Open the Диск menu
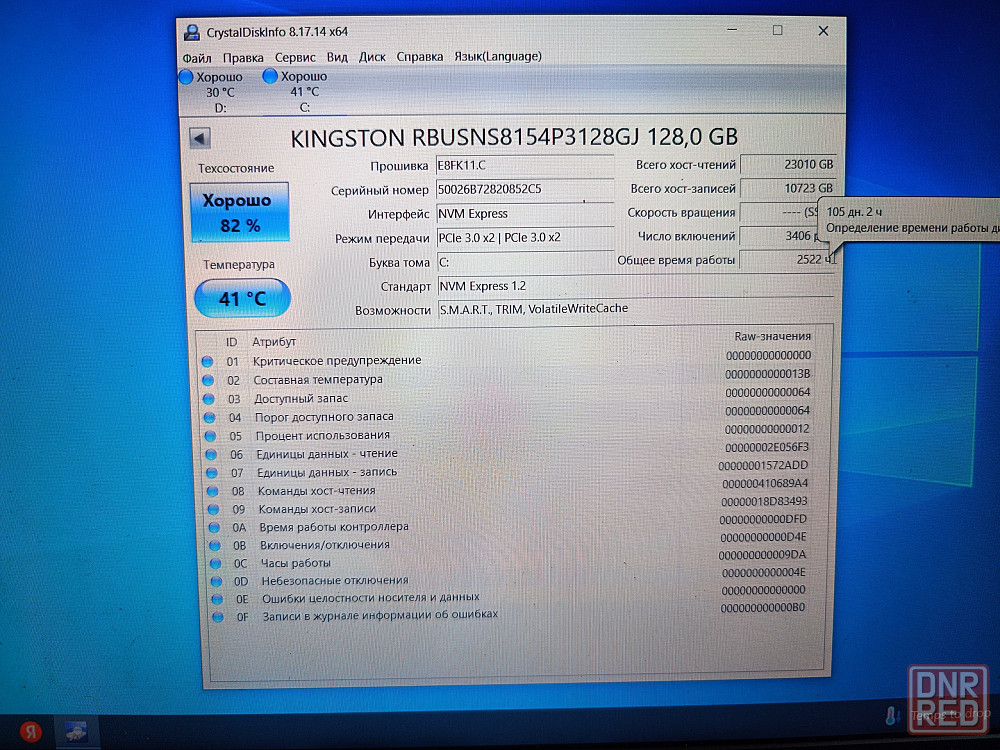 tap(372, 57)
